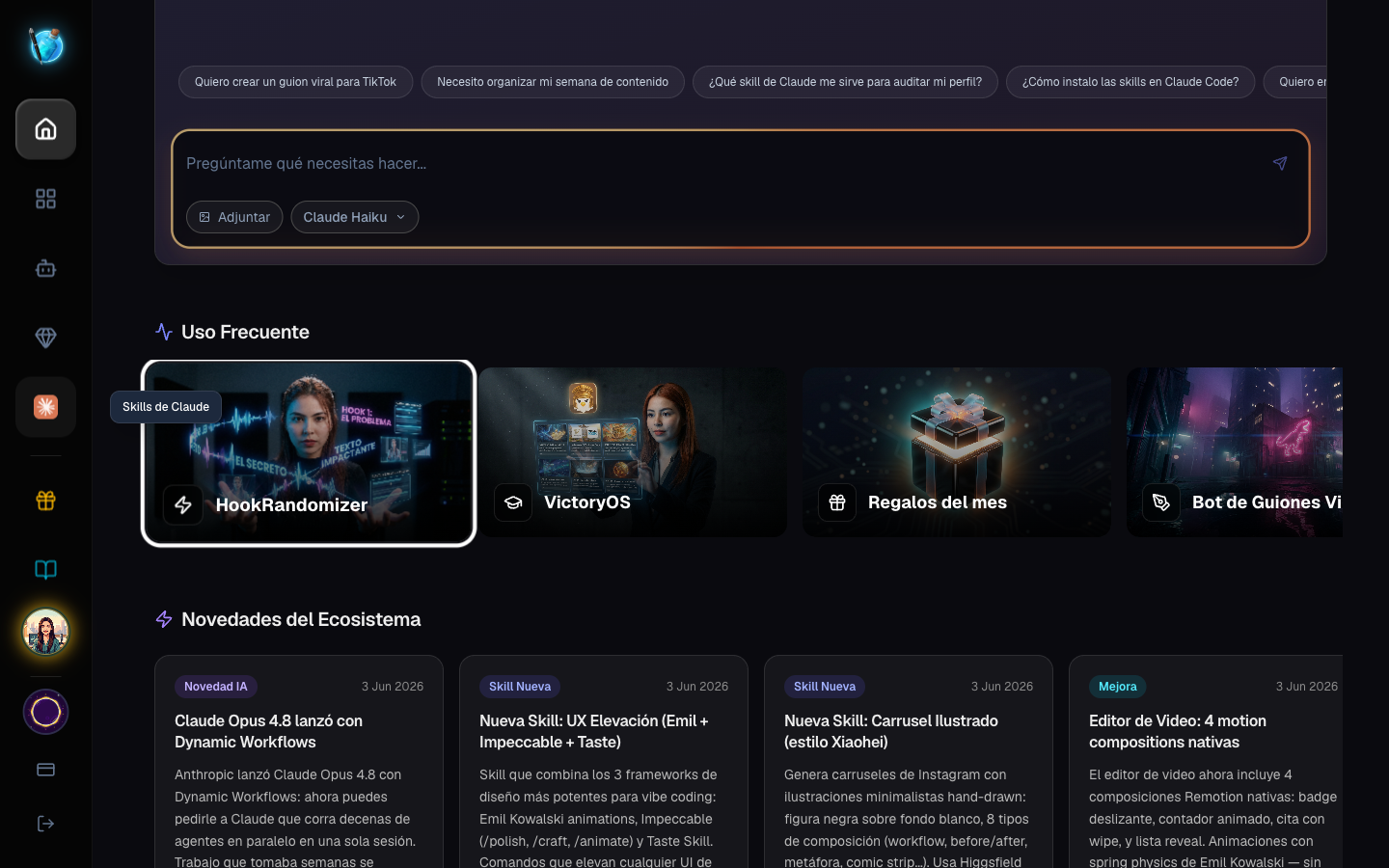
Task: Open the robot bot sidebar icon
Action: pos(45,268)
